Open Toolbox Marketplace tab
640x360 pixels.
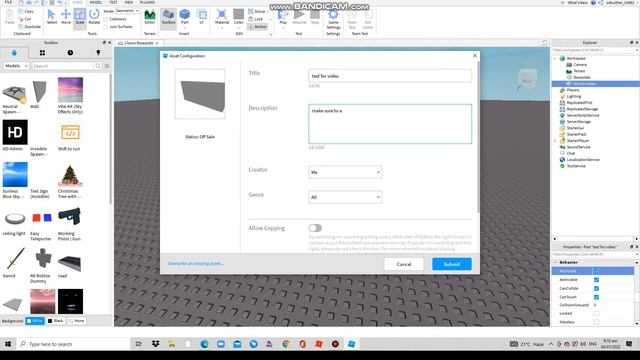click(14, 53)
